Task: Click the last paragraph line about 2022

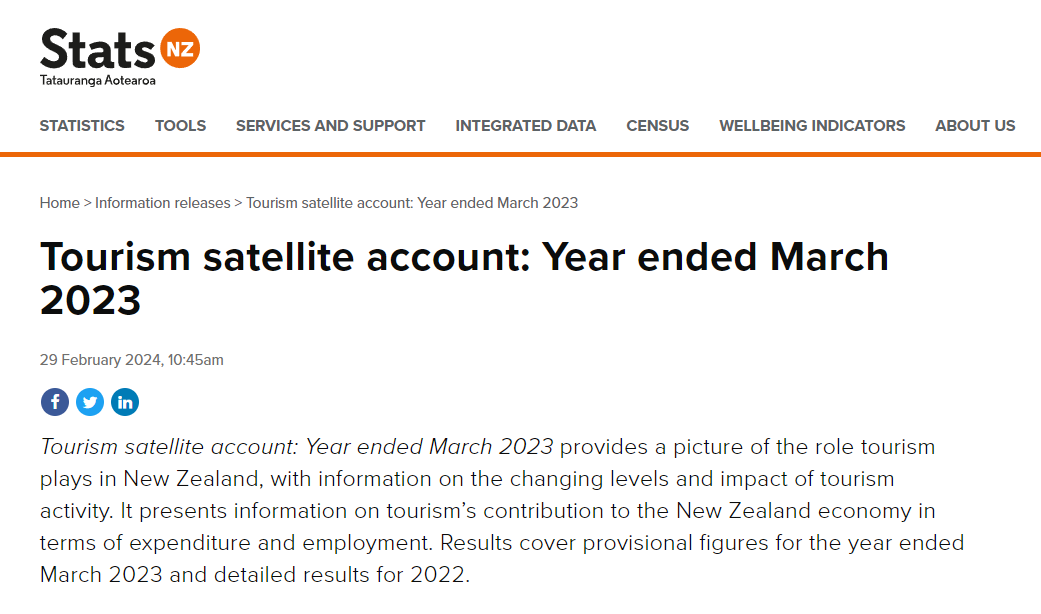Action: pyautogui.click(x=255, y=575)
